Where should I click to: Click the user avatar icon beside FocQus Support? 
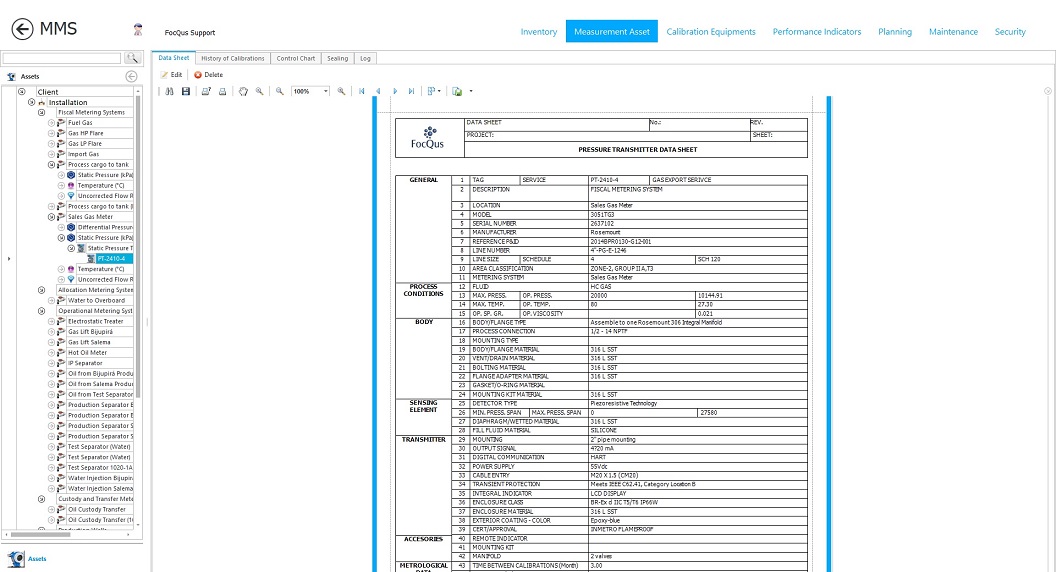[x=138, y=30]
